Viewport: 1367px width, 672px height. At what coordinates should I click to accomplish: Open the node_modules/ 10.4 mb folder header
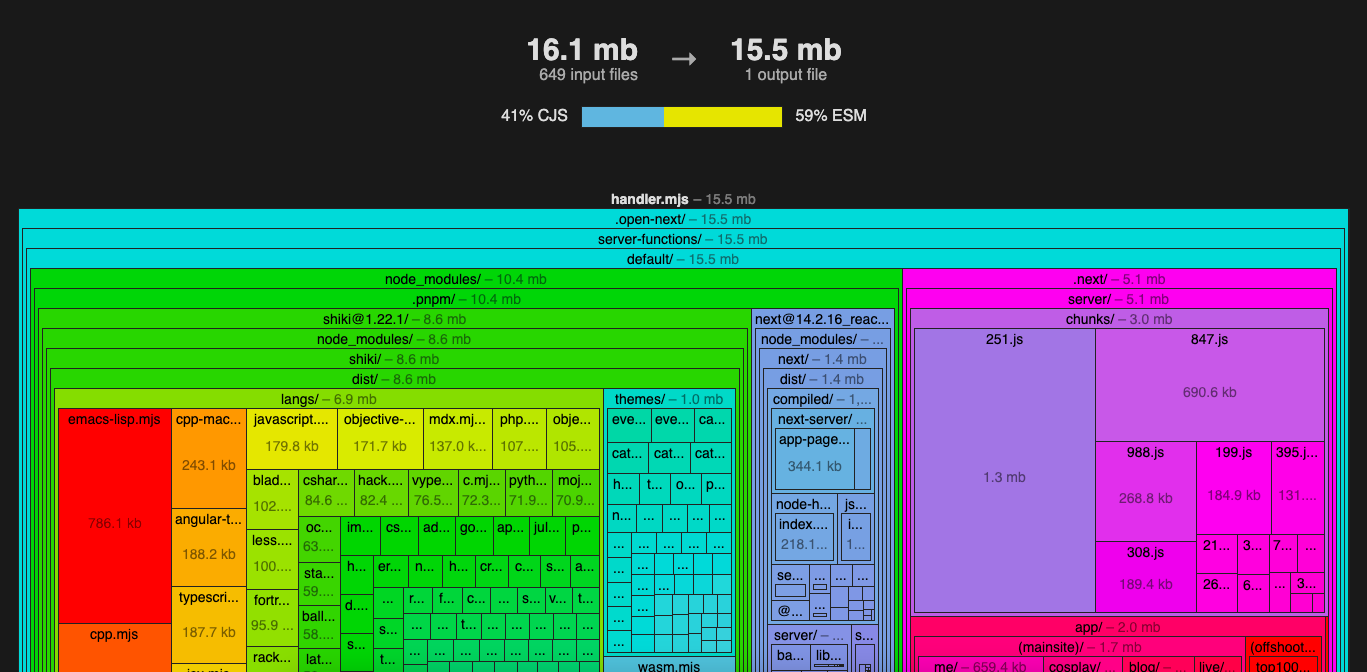(466, 279)
